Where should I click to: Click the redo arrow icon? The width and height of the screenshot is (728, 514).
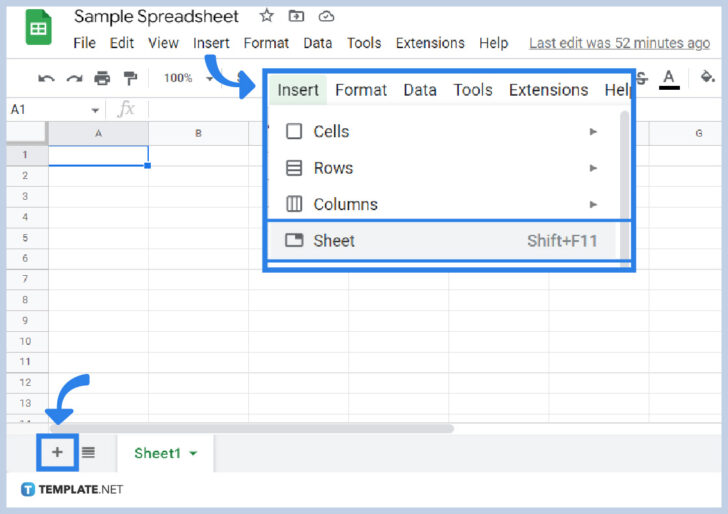coord(74,78)
